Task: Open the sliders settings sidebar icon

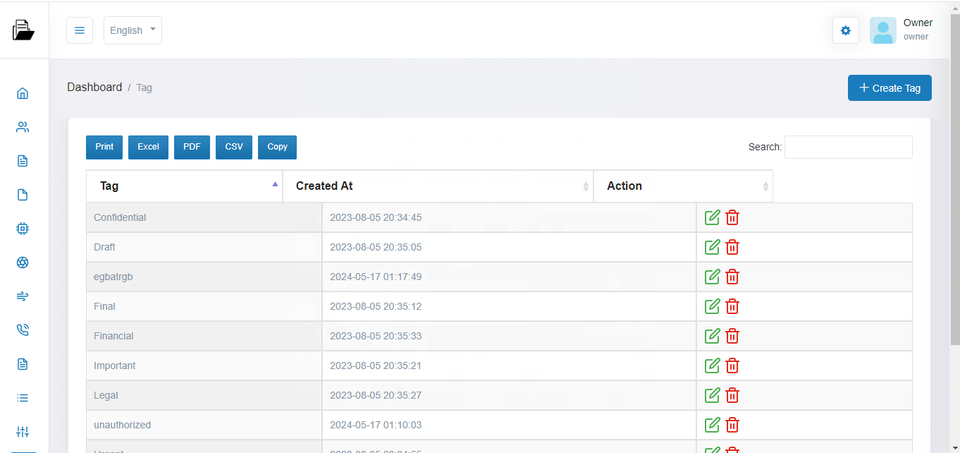Action: pyautogui.click(x=23, y=432)
